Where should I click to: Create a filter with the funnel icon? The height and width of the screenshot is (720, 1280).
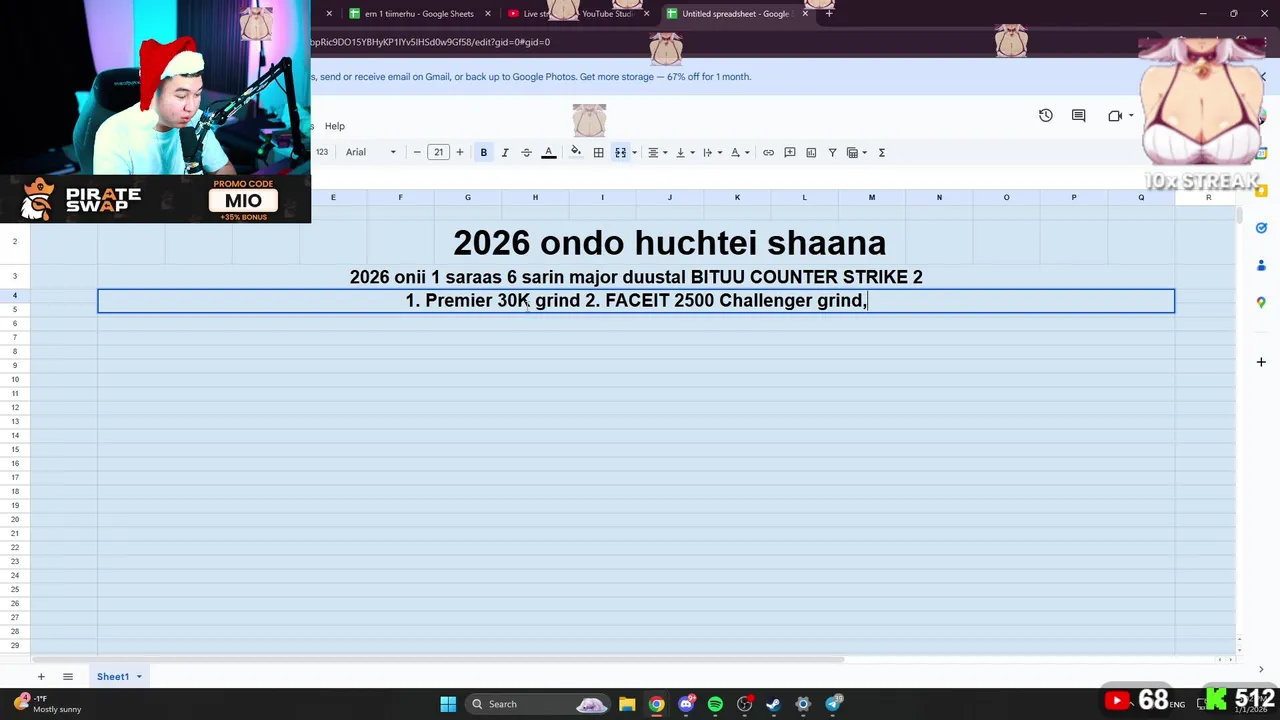pos(832,152)
